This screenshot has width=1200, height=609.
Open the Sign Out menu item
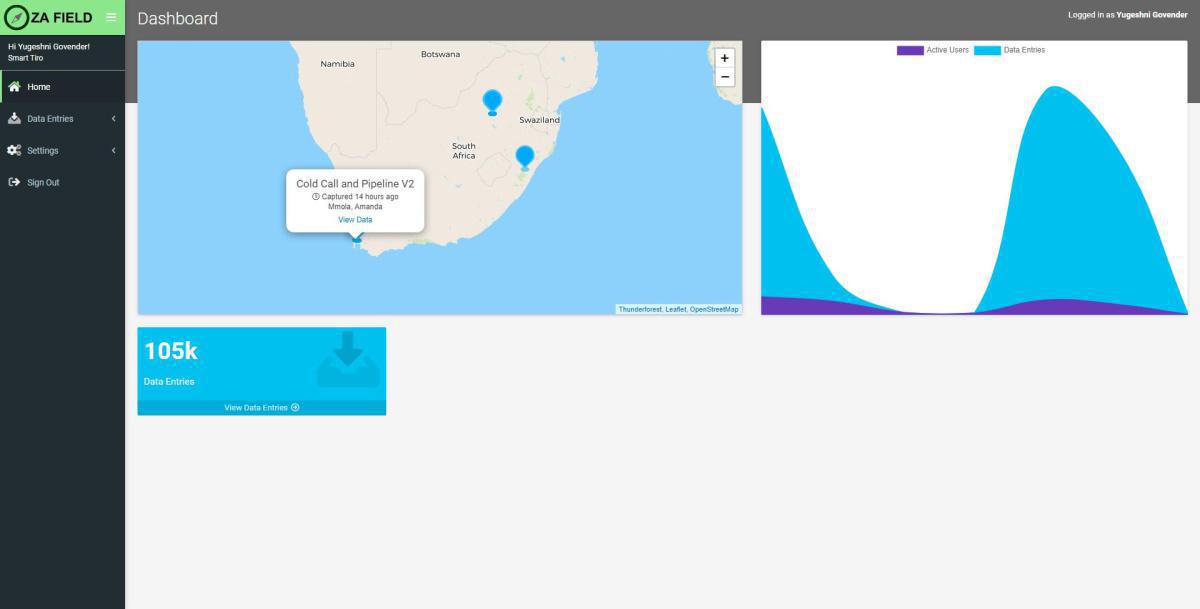pos(43,183)
